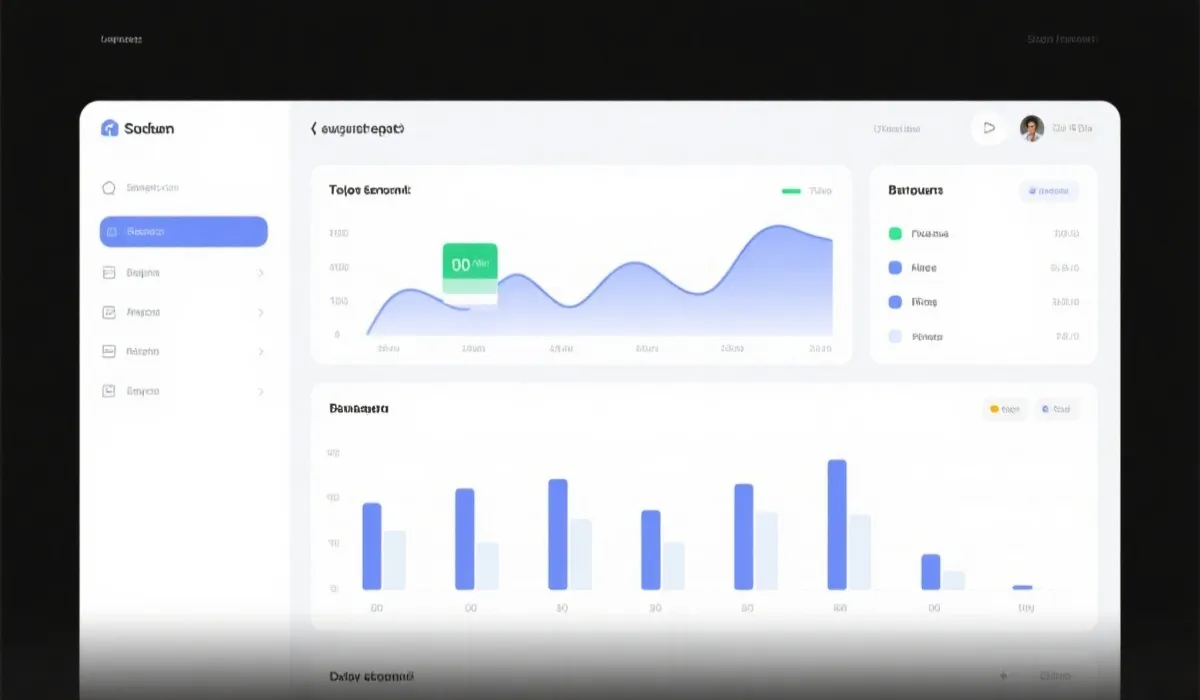Expand the sidebar item directly below the highlighted one via its chevron
Image resolution: width=1200 pixels, height=700 pixels.
click(x=261, y=272)
